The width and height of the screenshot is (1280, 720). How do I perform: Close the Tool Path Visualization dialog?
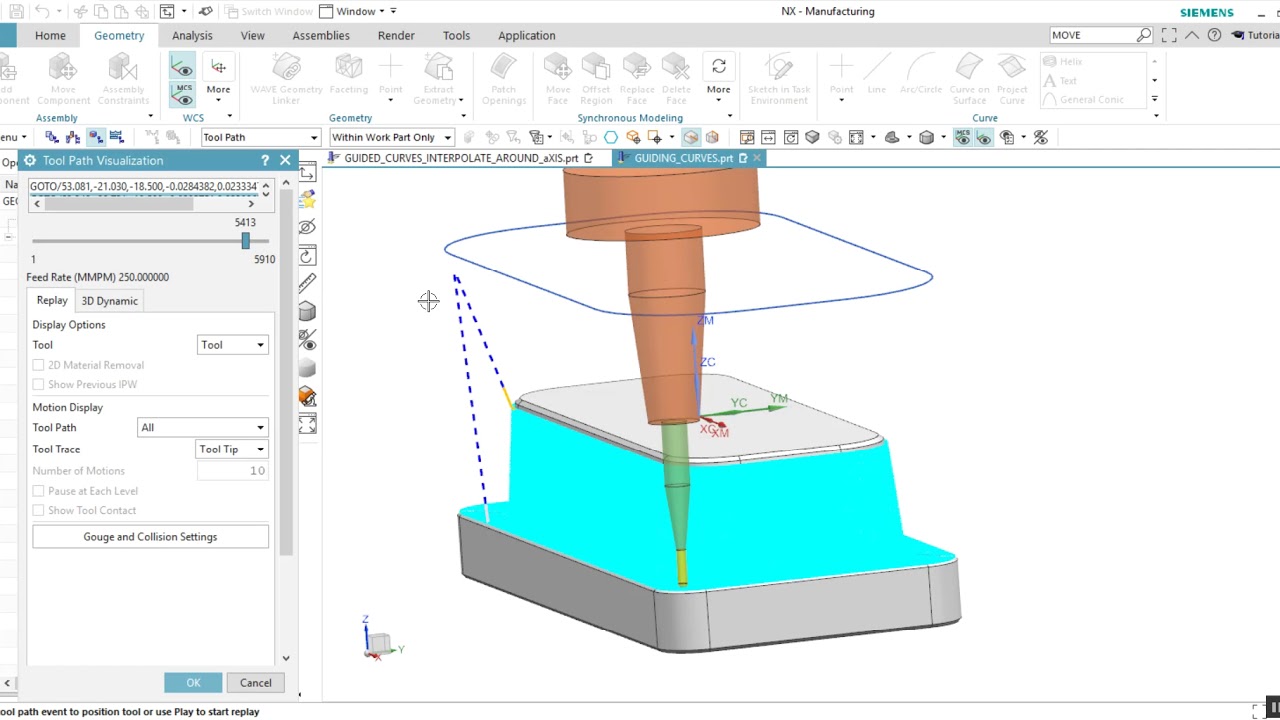285,160
